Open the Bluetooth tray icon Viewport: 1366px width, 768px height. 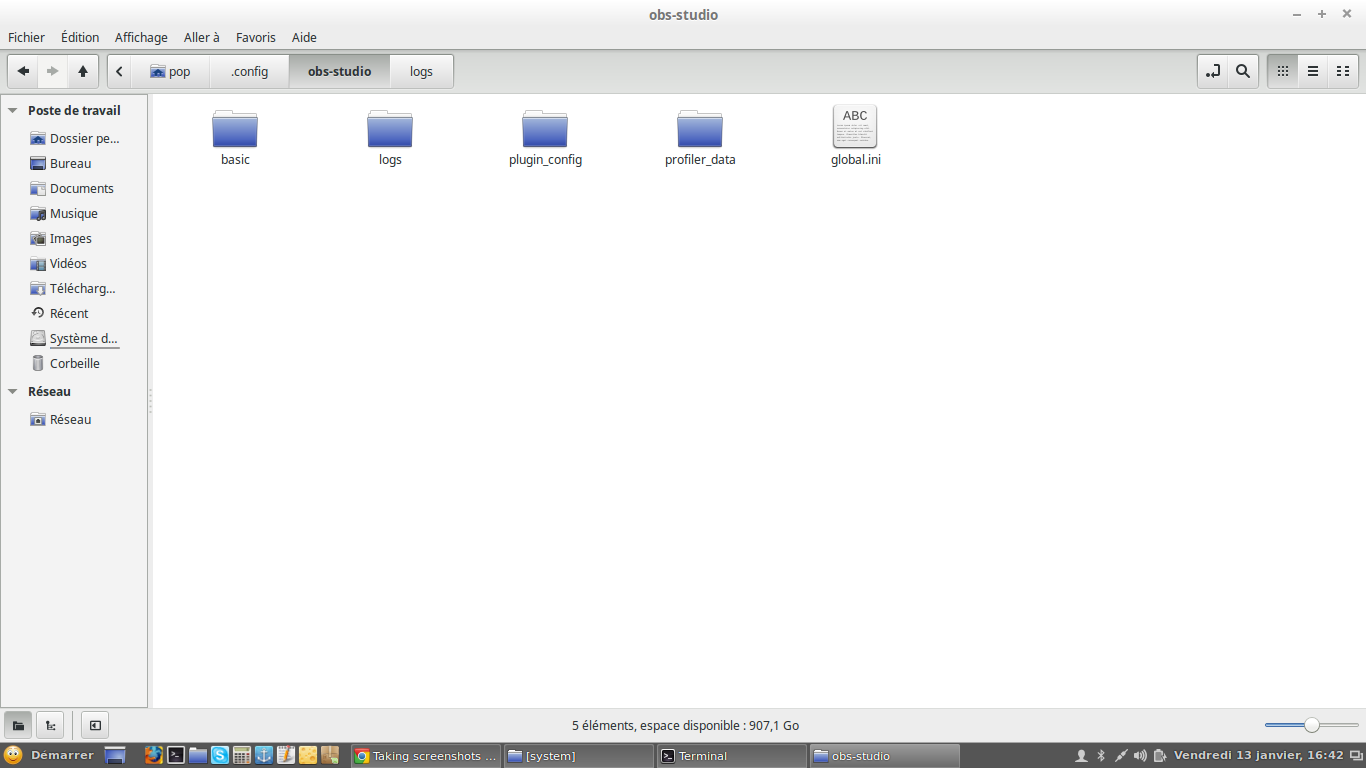tap(1101, 756)
